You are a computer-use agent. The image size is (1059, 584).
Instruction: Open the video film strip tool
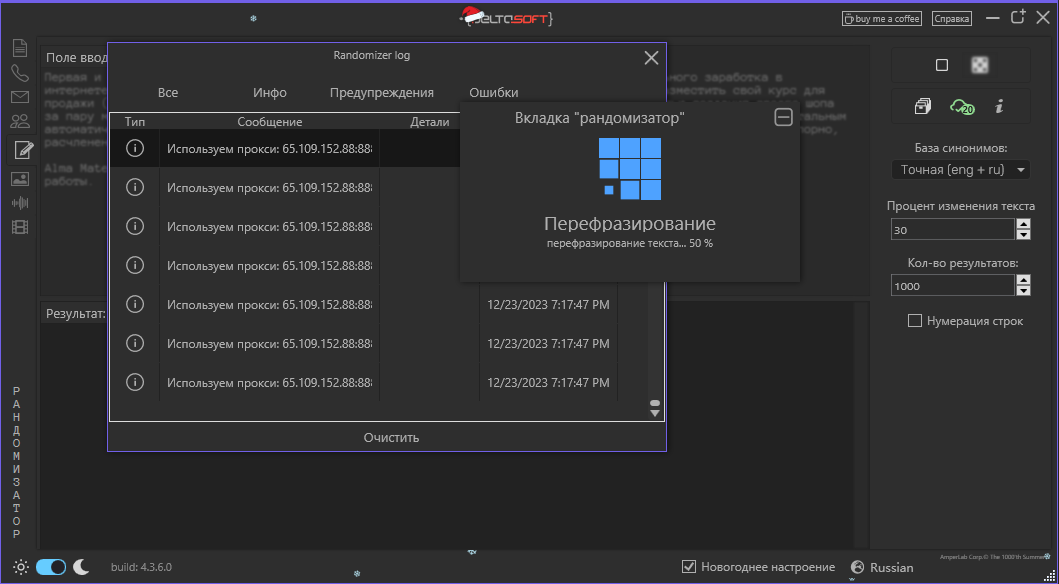[20, 227]
